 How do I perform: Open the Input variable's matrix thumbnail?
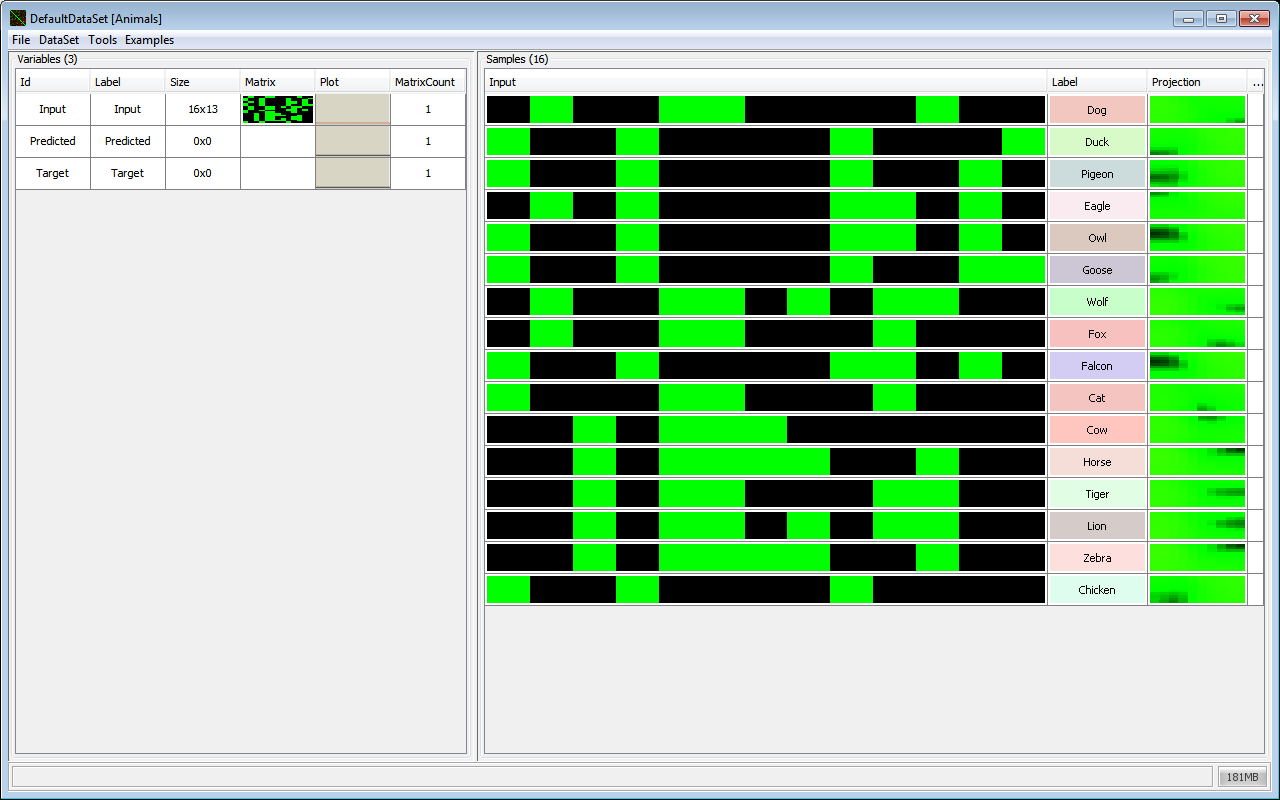coord(277,109)
